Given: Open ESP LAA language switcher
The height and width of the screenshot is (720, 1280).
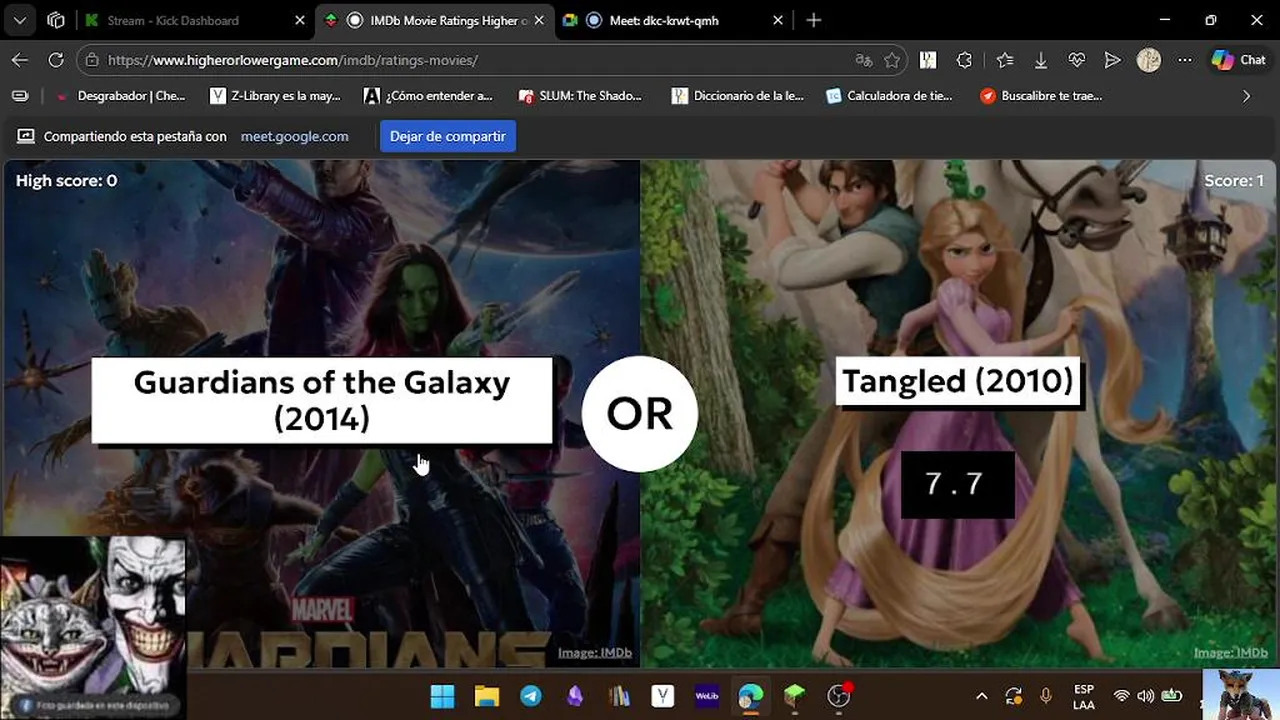Looking at the screenshot, I should [1083, 696].
